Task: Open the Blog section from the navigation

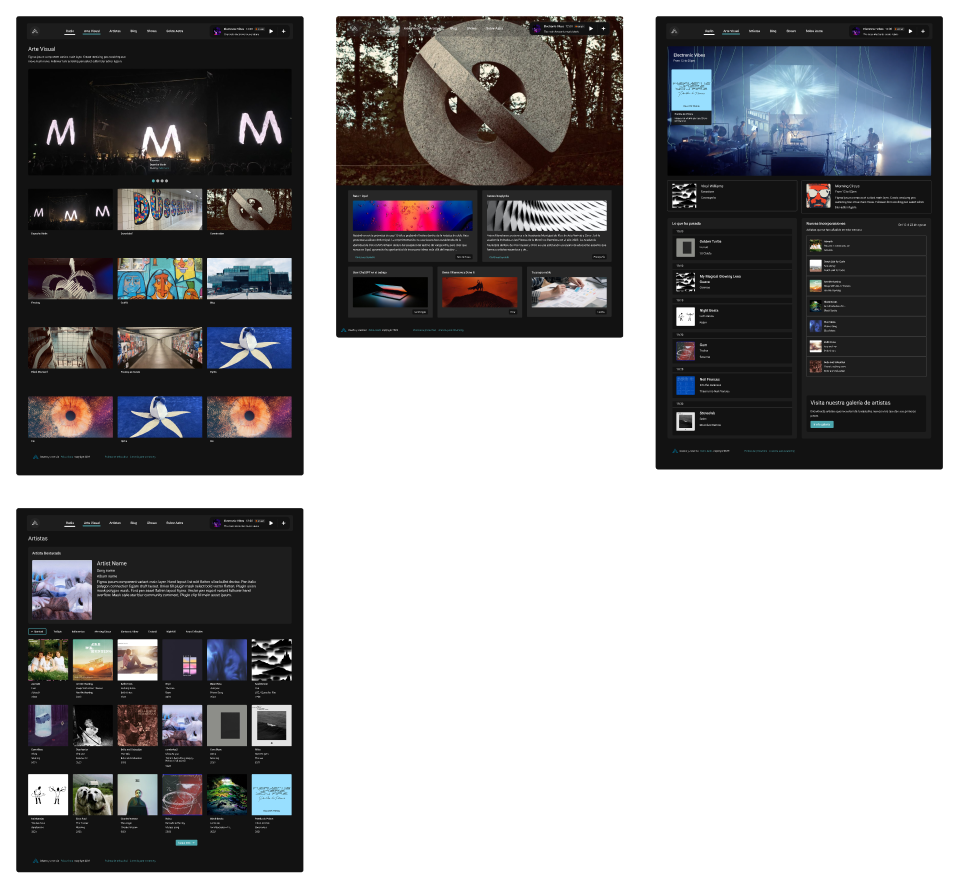Action: pyautogui.click(x=134, y=31)
